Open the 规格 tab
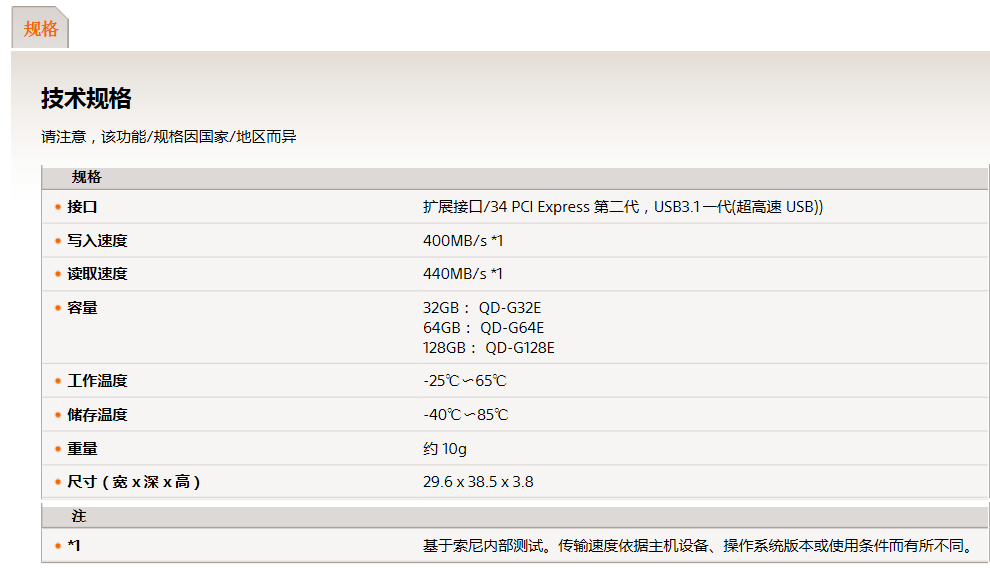The width and height of the screenshot is (990, 578). pyautogui.click(x=41, y=29)
